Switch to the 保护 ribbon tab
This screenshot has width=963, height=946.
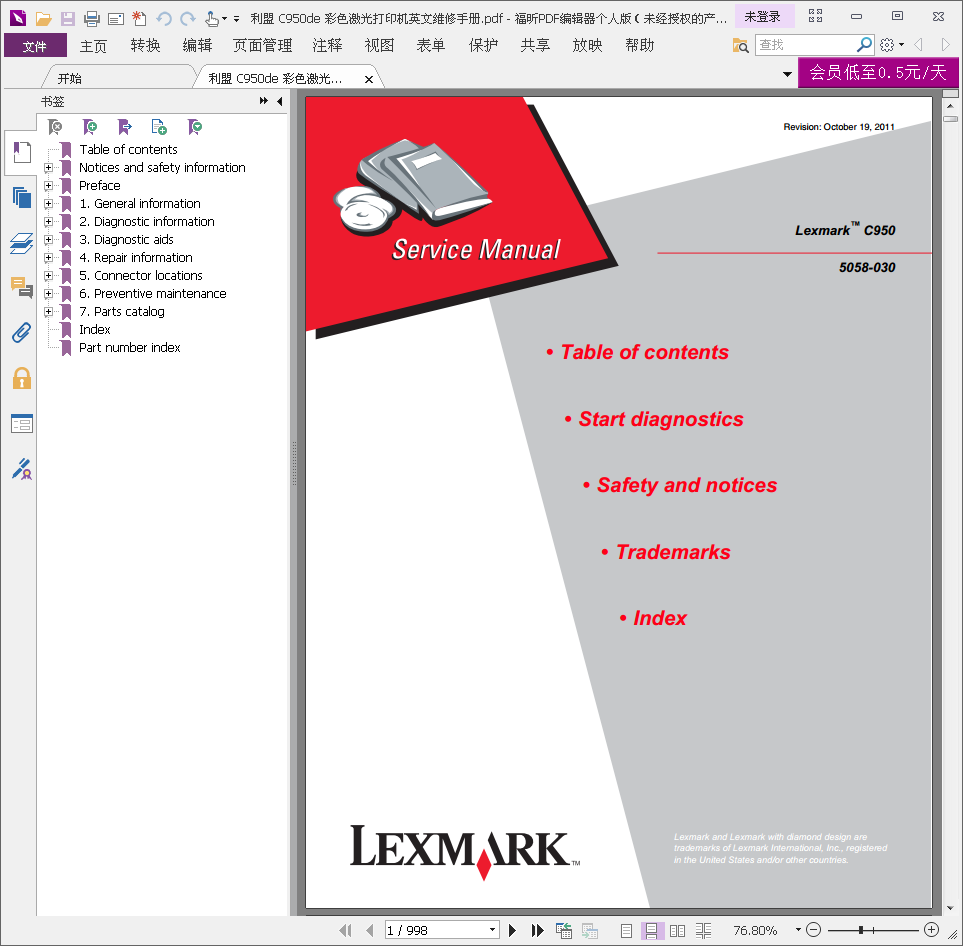coord(483,45)
